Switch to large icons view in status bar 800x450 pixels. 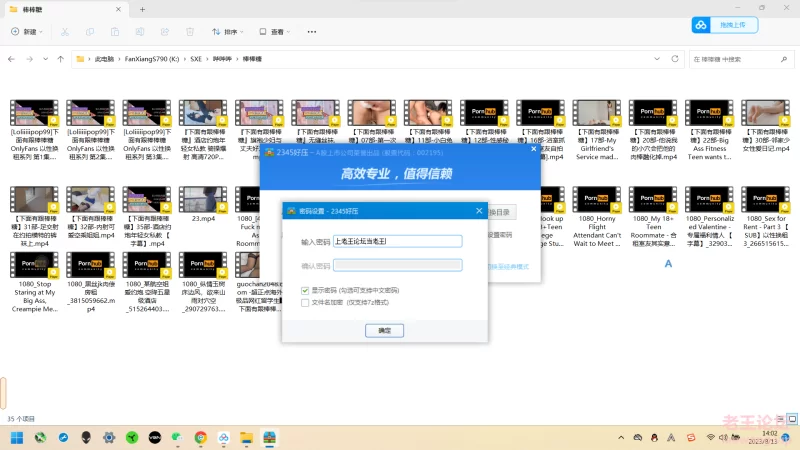point(792,419)
